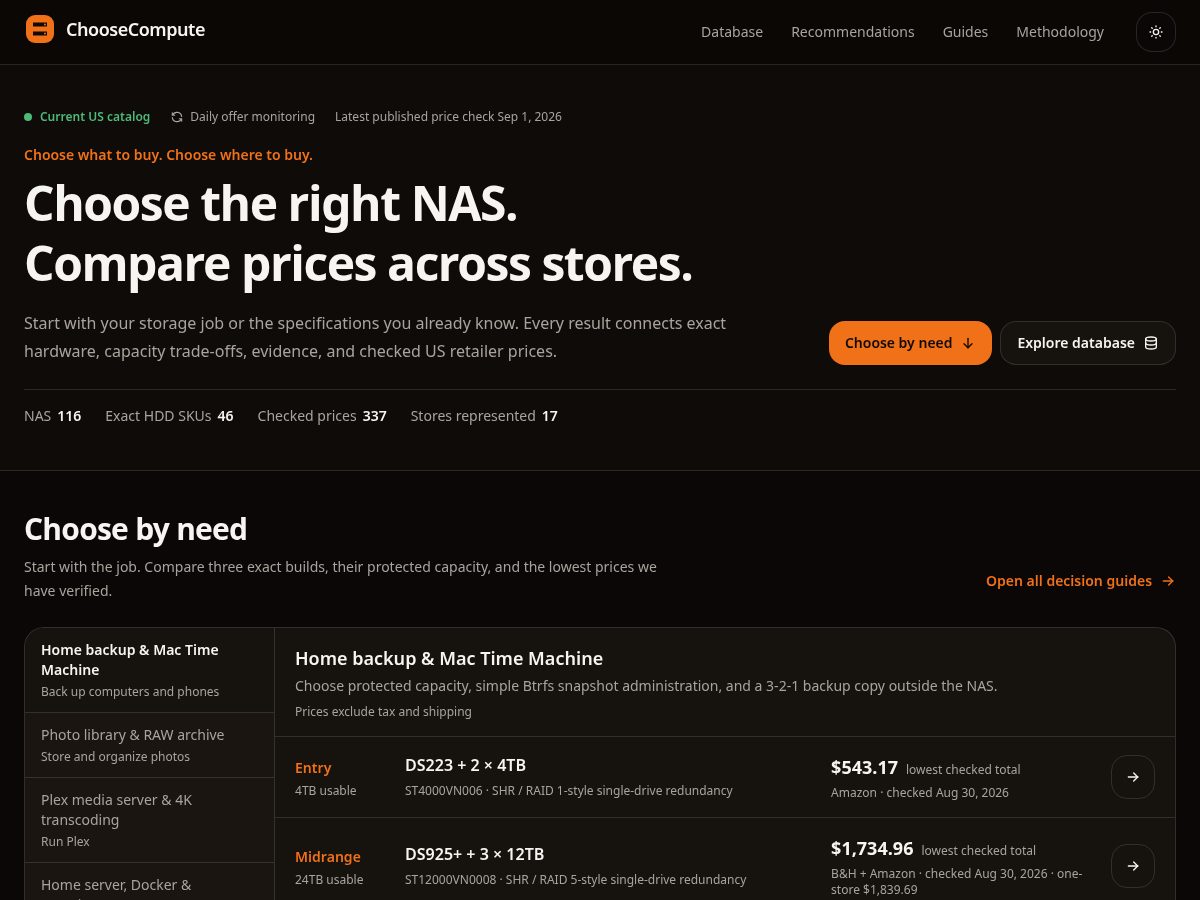Click the green Current US catalog status dot
1200x900 pixels.
[28, 117]
